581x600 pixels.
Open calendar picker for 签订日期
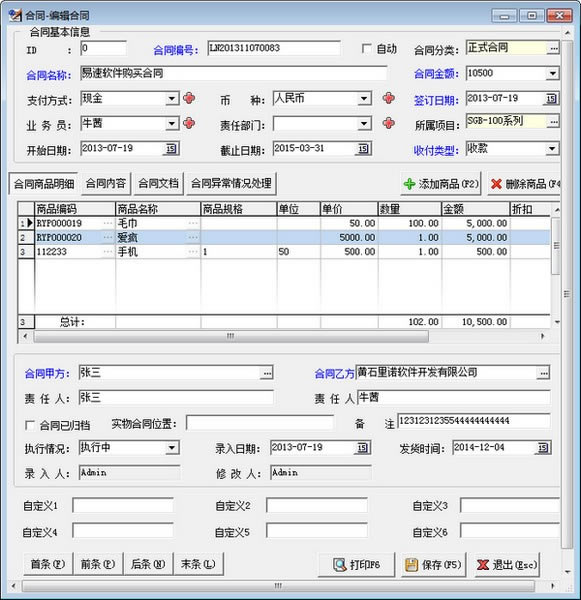point(551,99)
